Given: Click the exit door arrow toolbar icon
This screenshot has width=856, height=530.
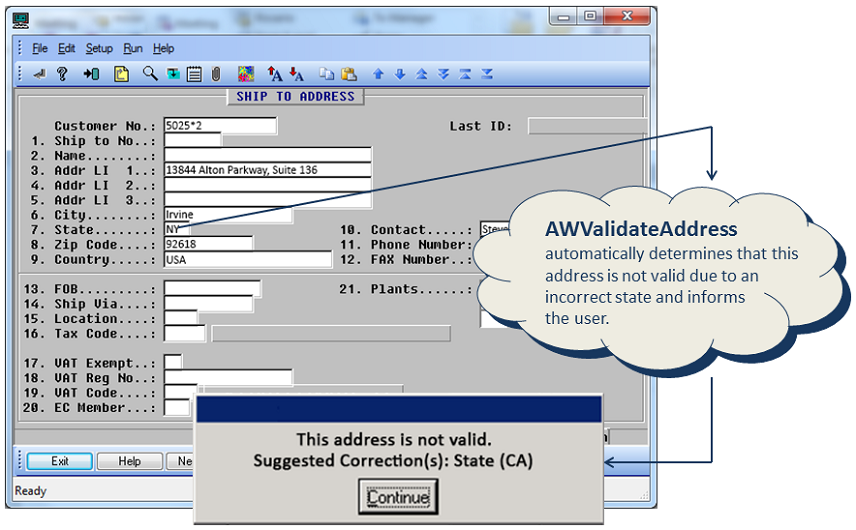Looking at the screenshot, I should coord(91,74).
